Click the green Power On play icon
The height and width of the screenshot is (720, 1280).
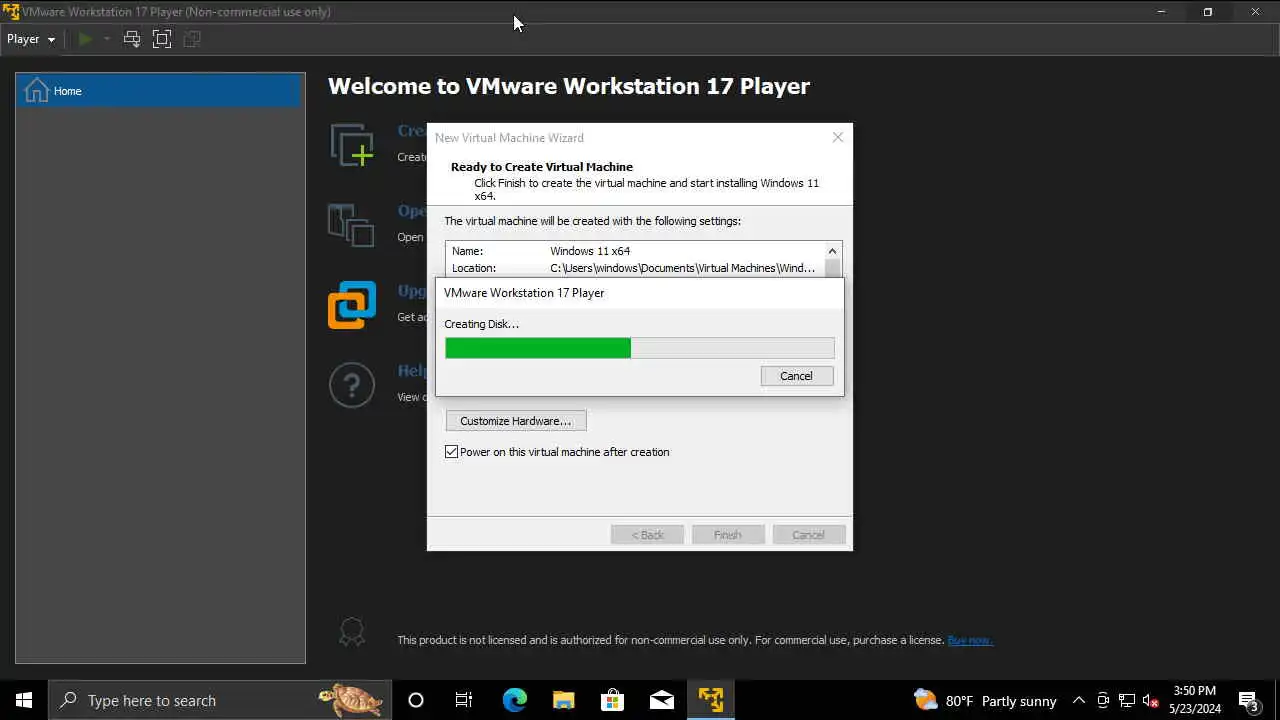pyautogui.click(x=85, y=39)
